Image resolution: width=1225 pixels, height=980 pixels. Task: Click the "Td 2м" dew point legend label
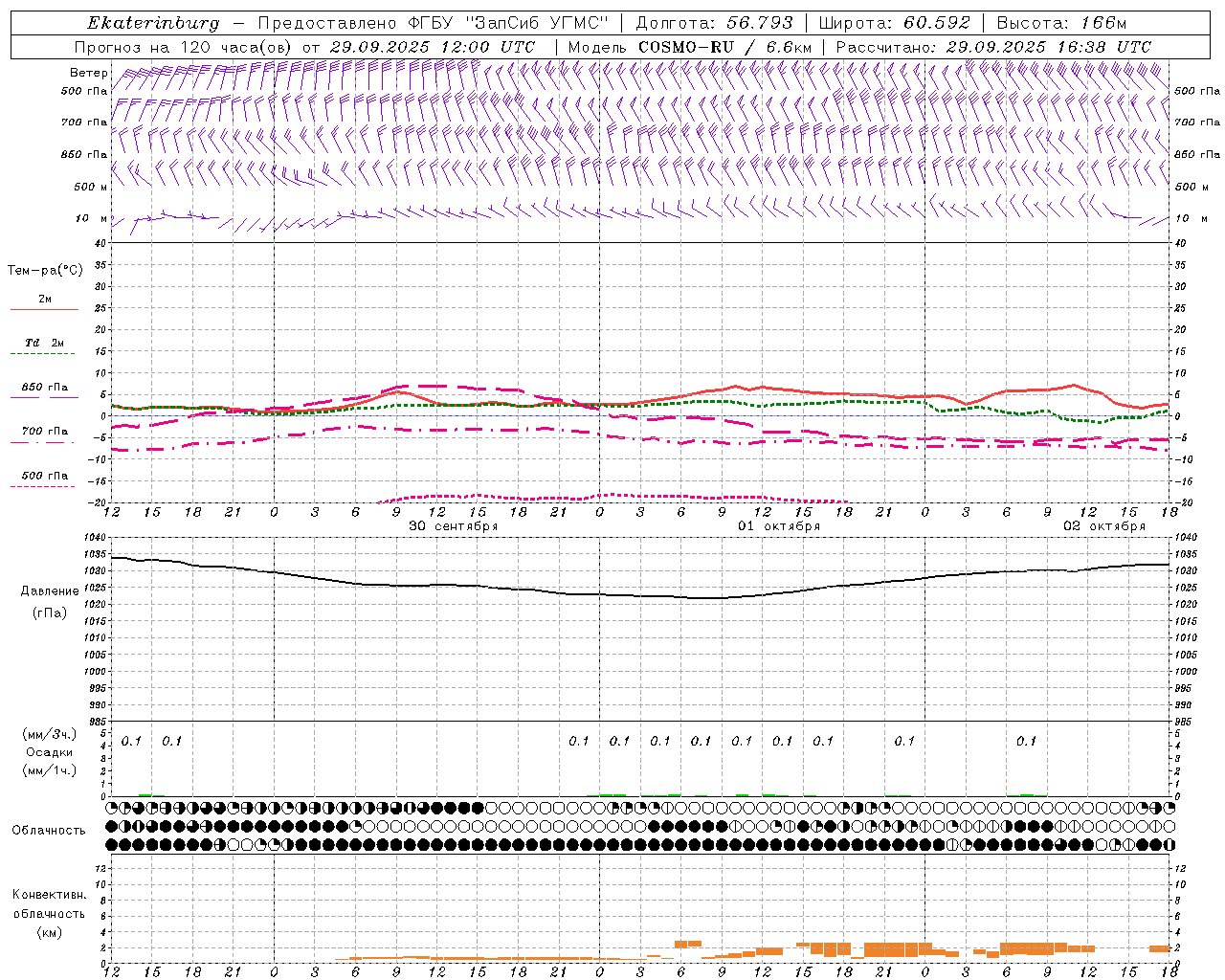pos(44,343)
